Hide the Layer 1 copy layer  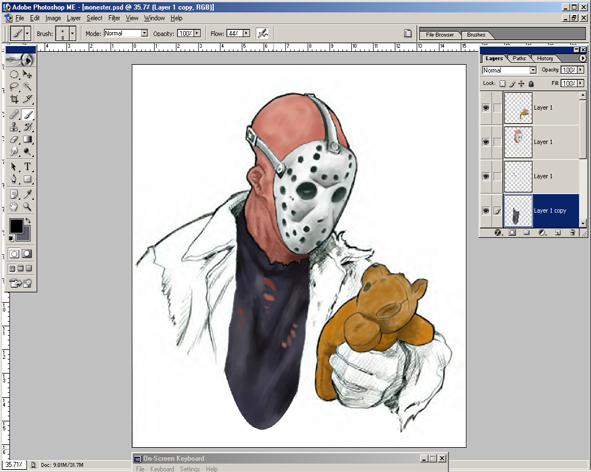(x=486, y=211)
